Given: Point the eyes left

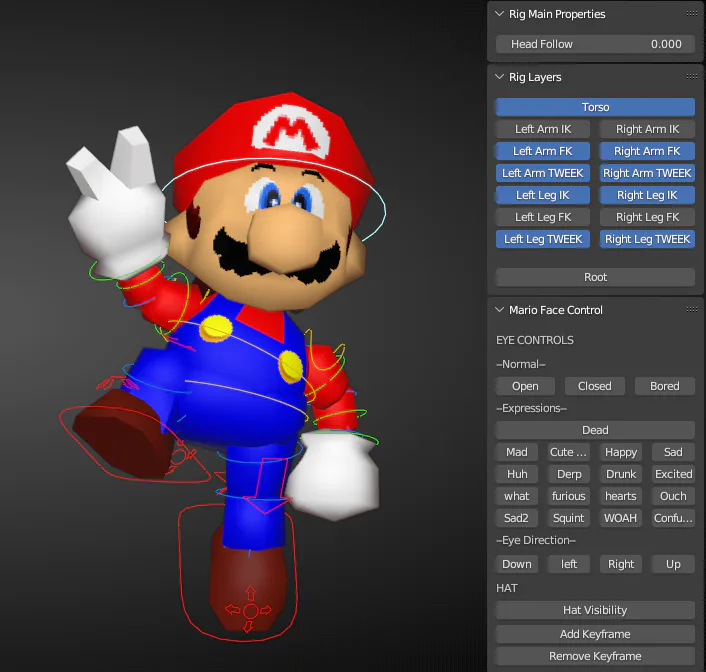Looking at the screenshot, I should point(569,564).
